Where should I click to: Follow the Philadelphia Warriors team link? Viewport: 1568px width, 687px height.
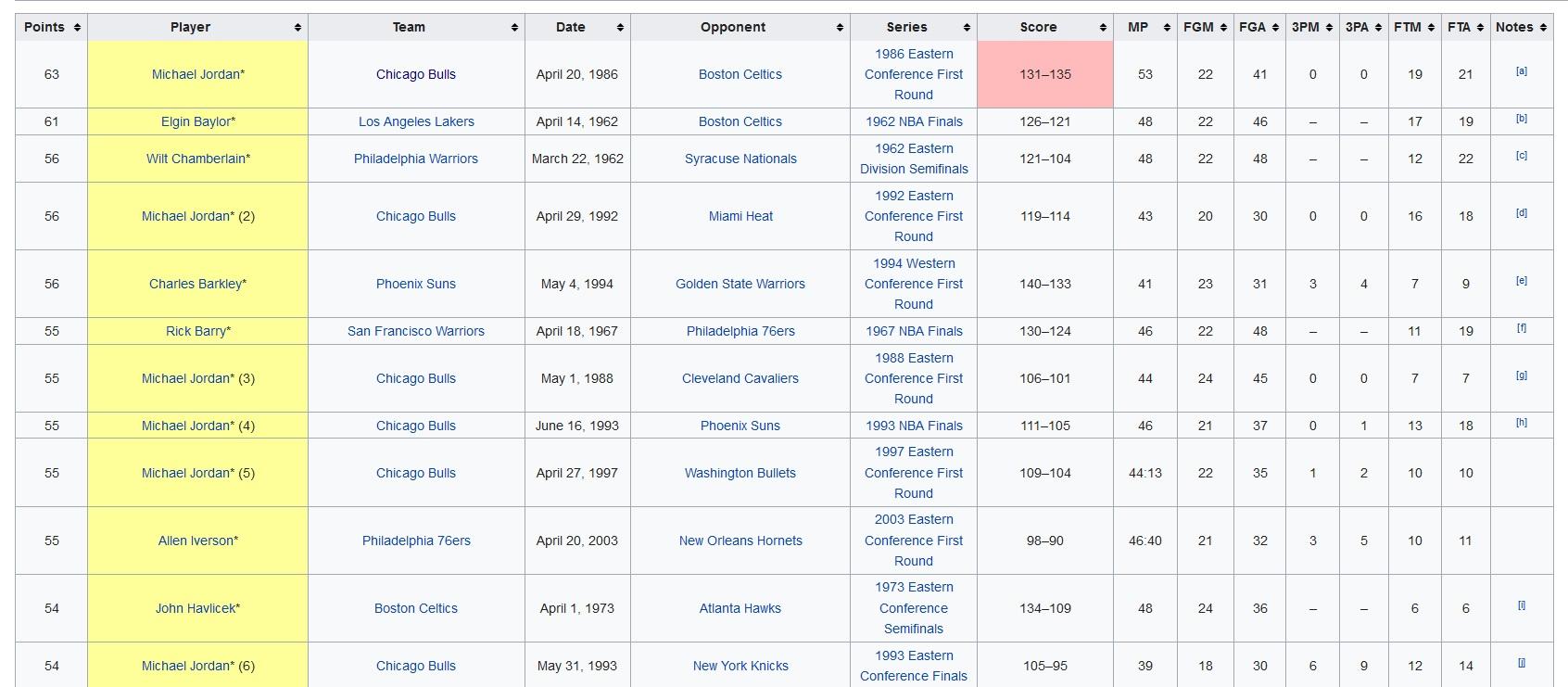click(416, 159)
